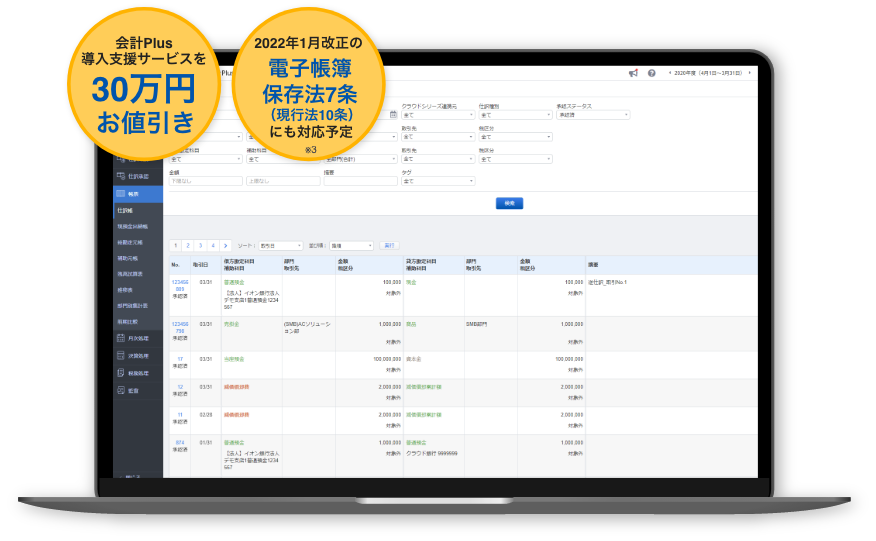Click the 01/31 date in entry 874 row

click(206, 443)
